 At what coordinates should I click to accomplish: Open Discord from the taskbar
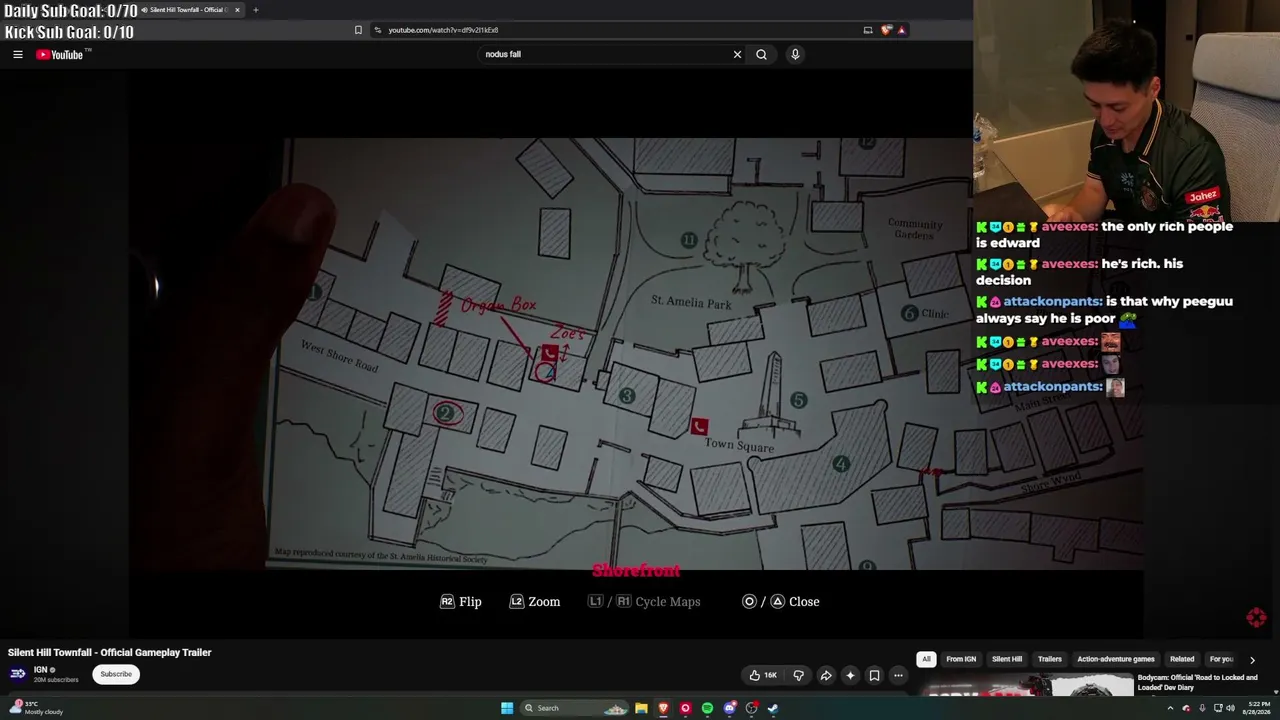click(x=730, y=708)
